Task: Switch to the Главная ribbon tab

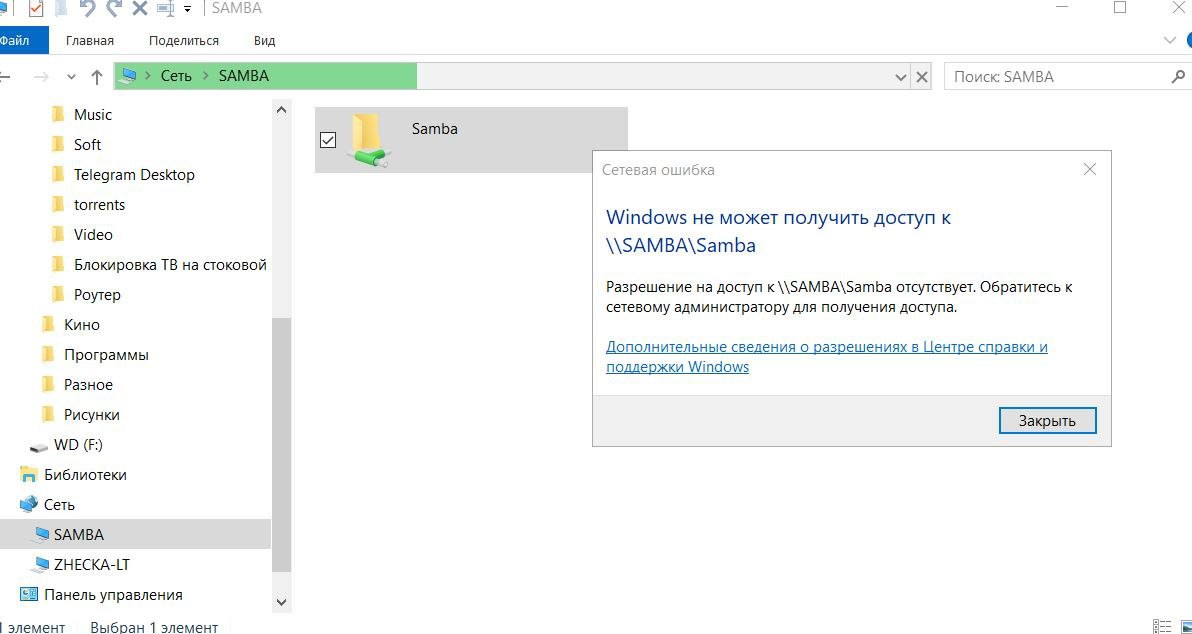Action: [90, 40]
